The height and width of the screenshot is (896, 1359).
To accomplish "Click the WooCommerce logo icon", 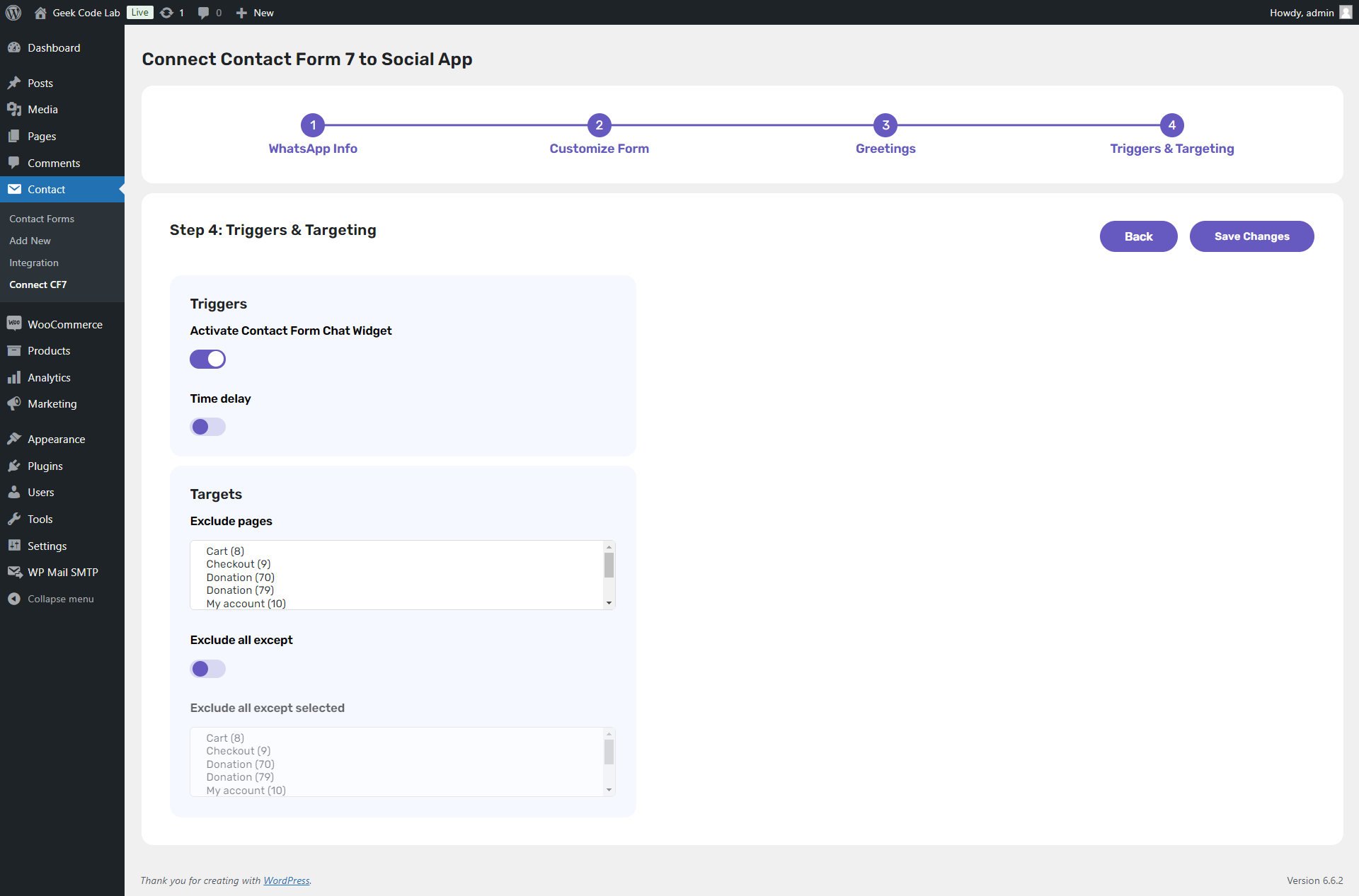I will [x=14, y=323].
